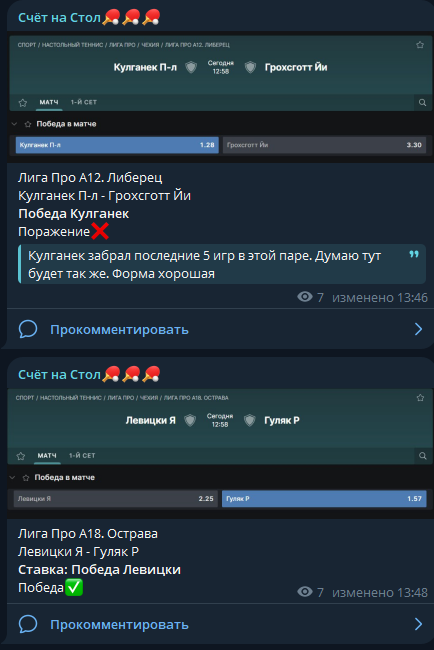Image resolution: width=434 pixels, height=650 pixels.
Task: Open search icon in Либерец match card
Action: (x=422, y=102)
